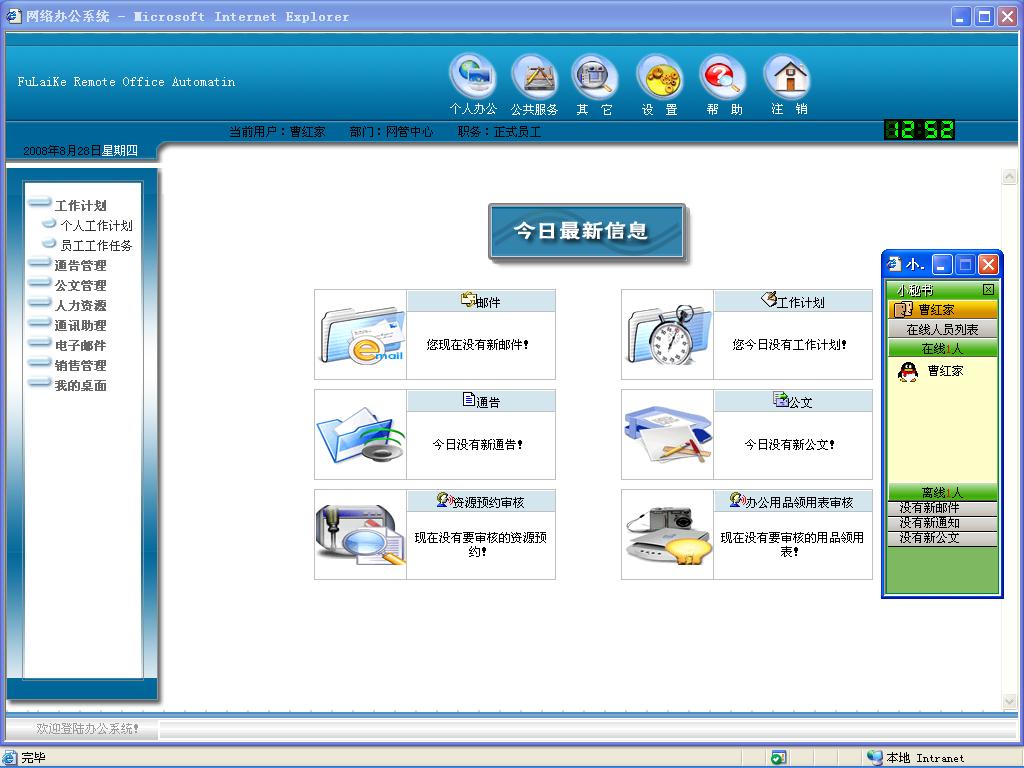
Task: Click the 公共服务 public service icon
Action: [x=534, y=78]
